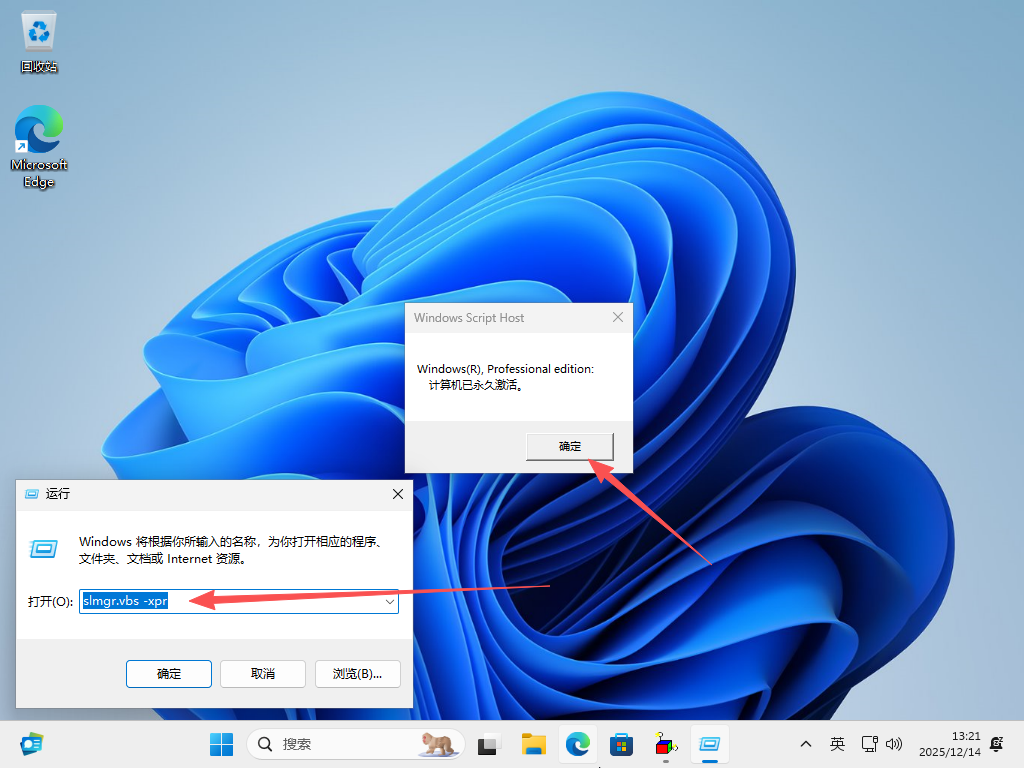The height and width of the screenshot is (768, 1024).
Task: Open Microsoft Store from the taskbar
Action: (x=621, y=744)
